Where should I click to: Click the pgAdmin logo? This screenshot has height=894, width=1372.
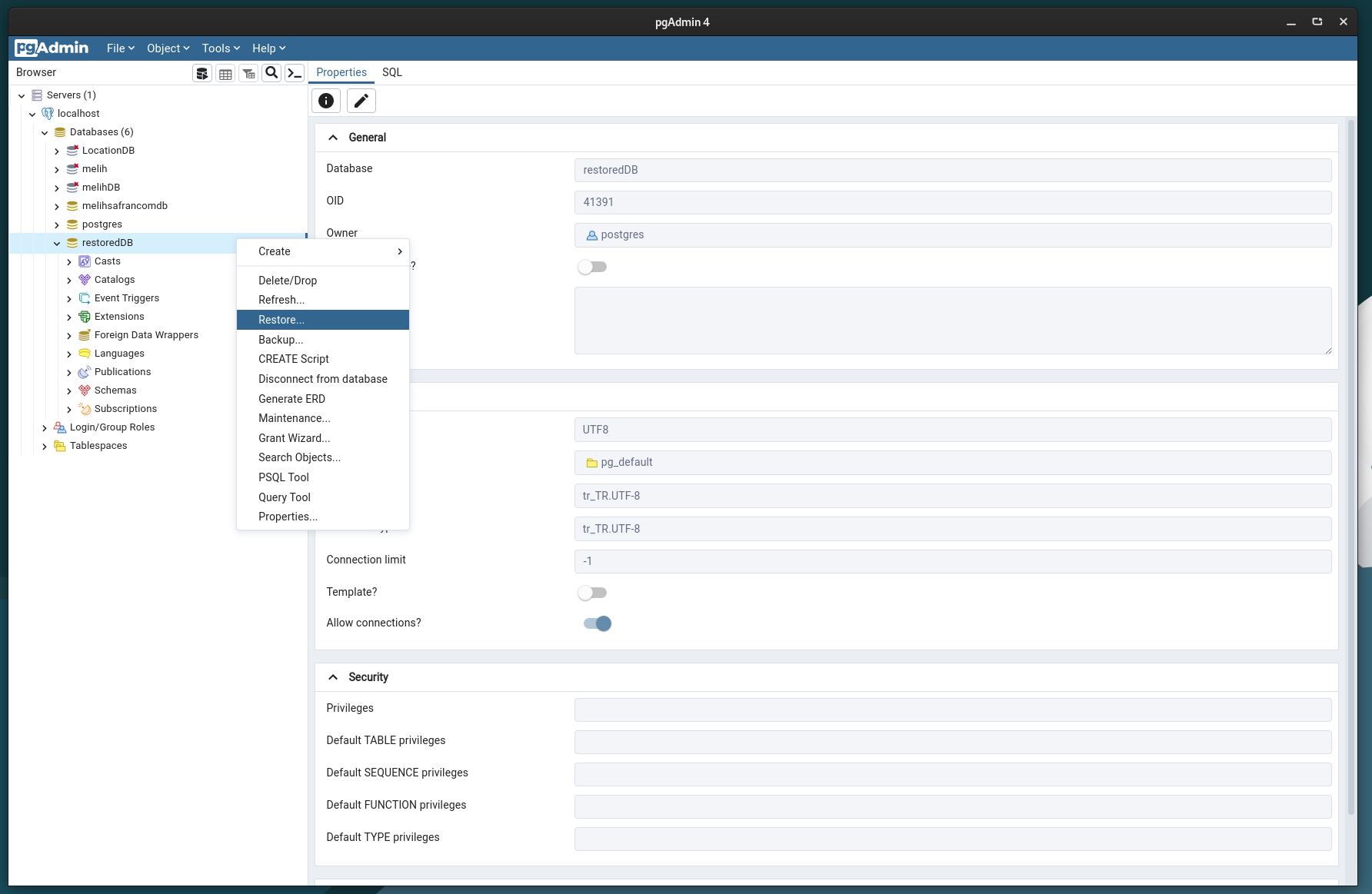click(52, 48)
